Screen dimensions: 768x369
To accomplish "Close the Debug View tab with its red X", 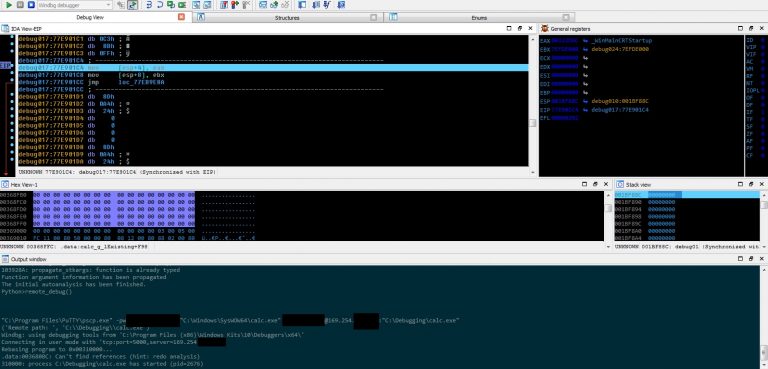I will click(181, 17).
